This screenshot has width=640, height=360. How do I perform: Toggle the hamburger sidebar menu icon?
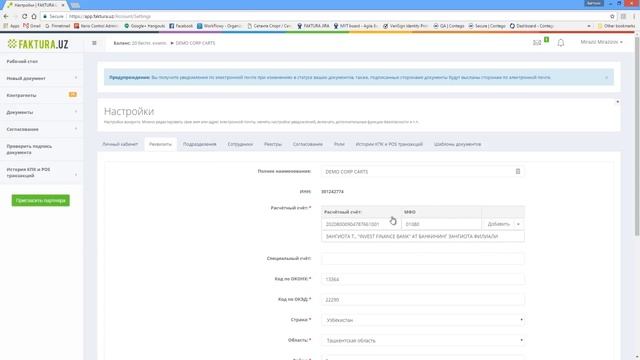tap(94, 43)
